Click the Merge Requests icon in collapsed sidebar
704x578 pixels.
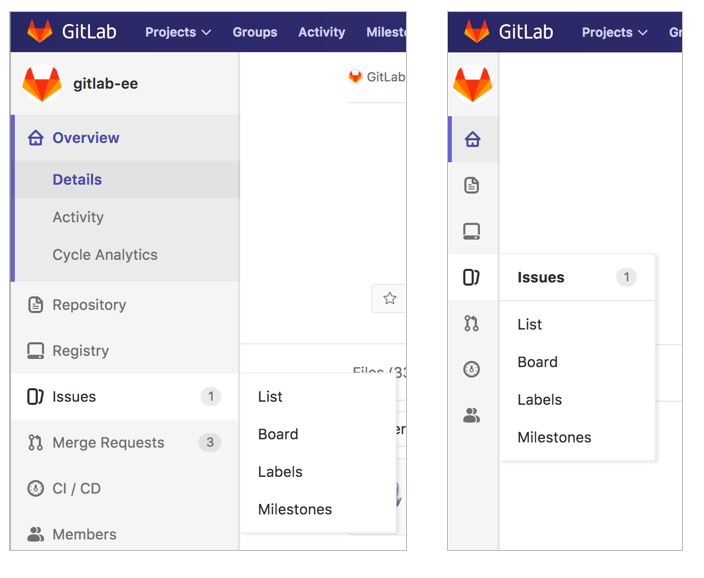point(472,323)
